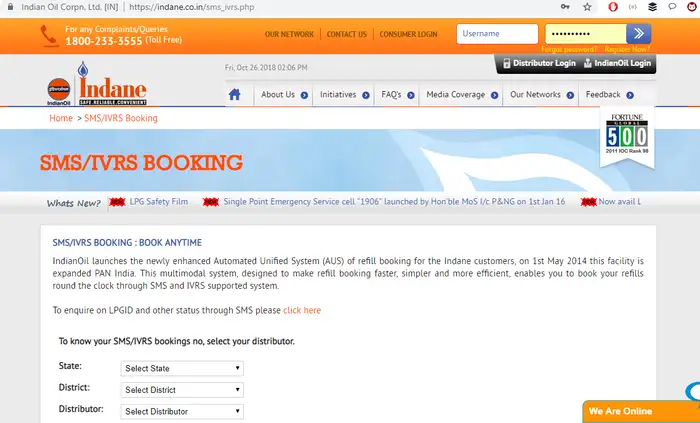This screenshot has width=700, height=423.
Task: Open the Feedback menu item
Action: click(603, 95)
